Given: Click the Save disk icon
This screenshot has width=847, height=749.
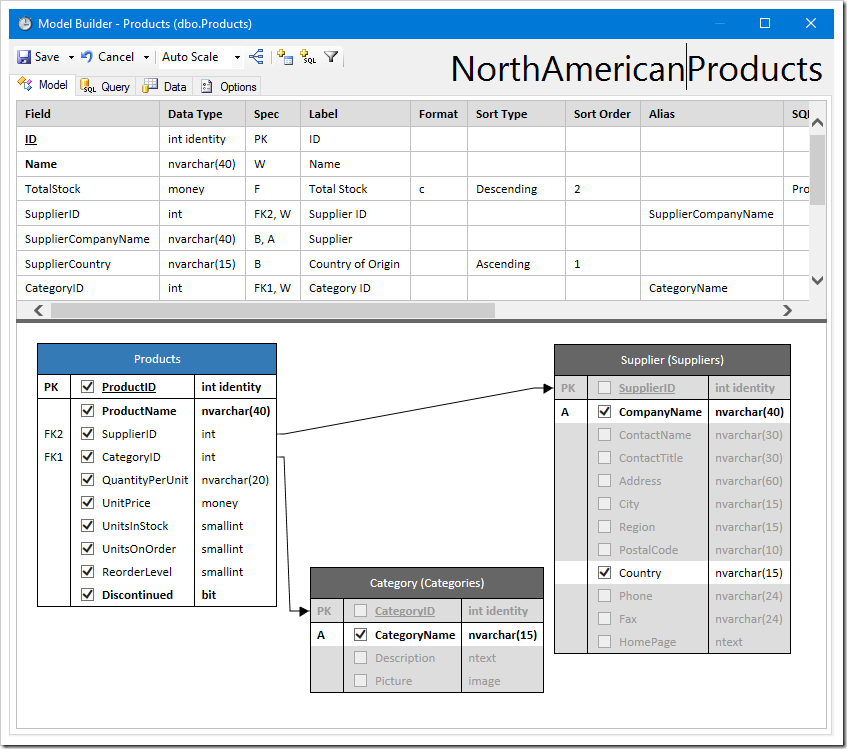Looking at the screenshot, I should 24,57.
